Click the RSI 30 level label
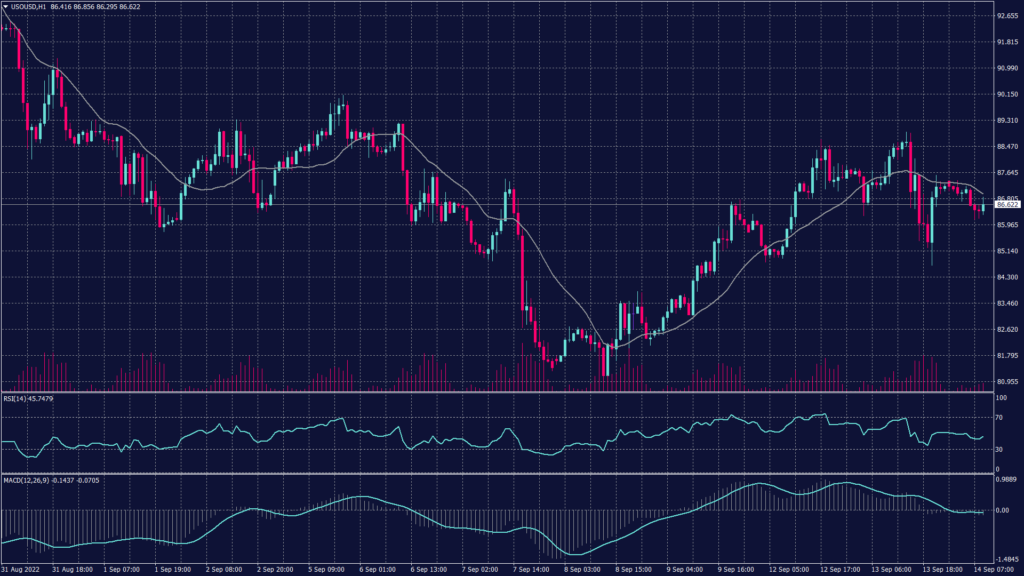 click(x=1000, y=449)
